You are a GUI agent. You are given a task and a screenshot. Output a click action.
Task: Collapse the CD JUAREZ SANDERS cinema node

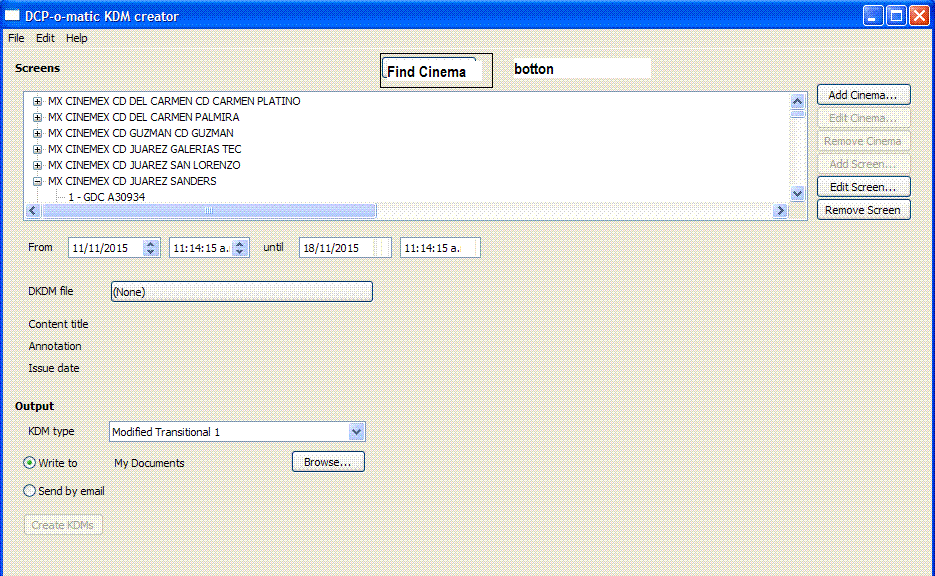[38, 181]
